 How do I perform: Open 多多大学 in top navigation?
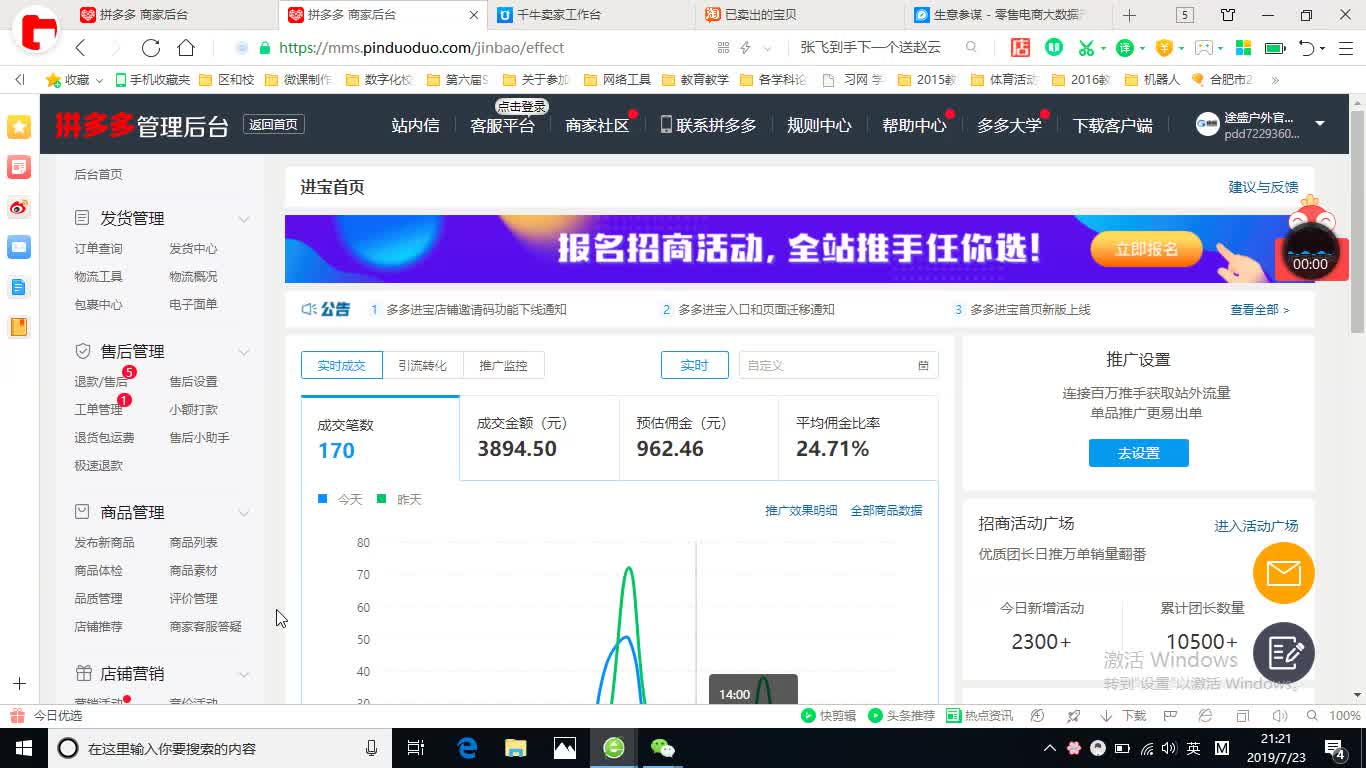(x=1009, y=125)
